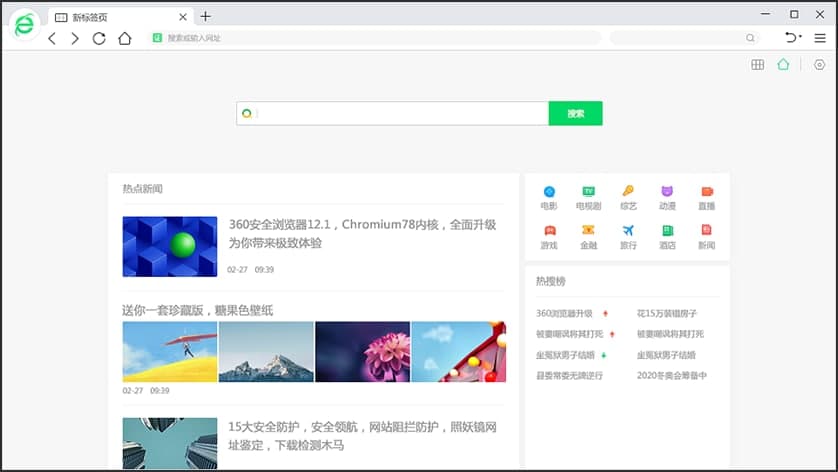Click the address bar 搜索或输入网址
The image size is (838, 472).
click(x=374, y=38)
